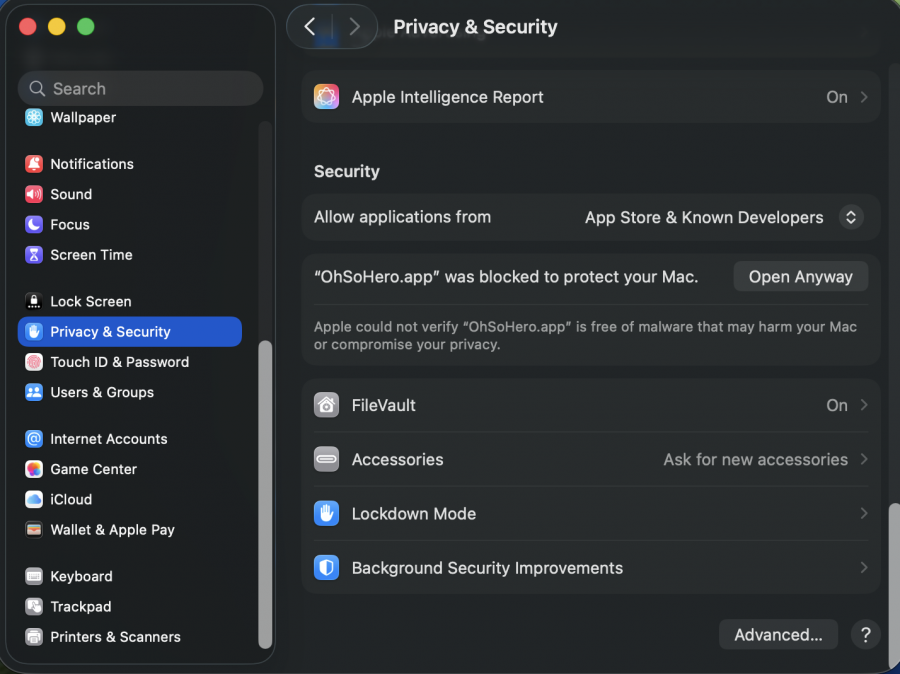Screen dimensions: 900x674
Task: Click the Wallet & Apple Pay card icon
Action: (x=34, y=529)
